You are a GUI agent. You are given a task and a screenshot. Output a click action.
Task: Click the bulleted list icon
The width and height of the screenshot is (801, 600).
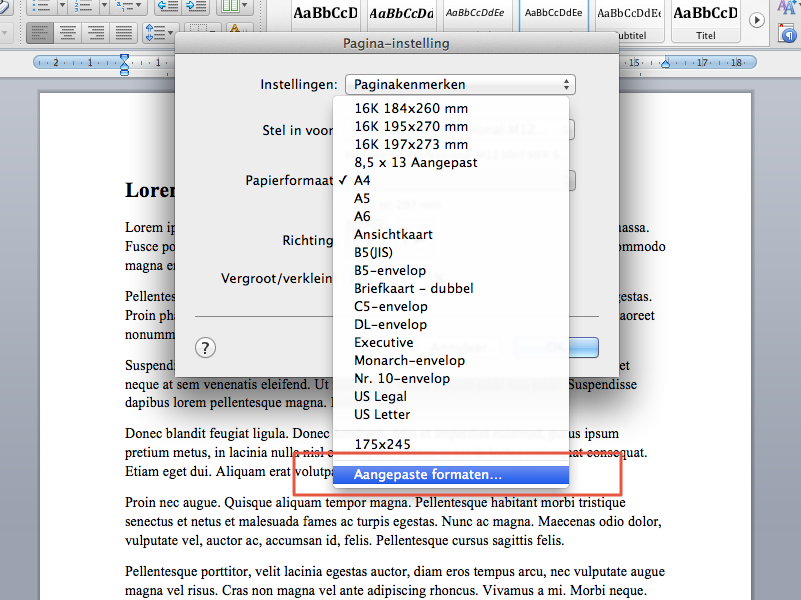(x=42, y=6)
